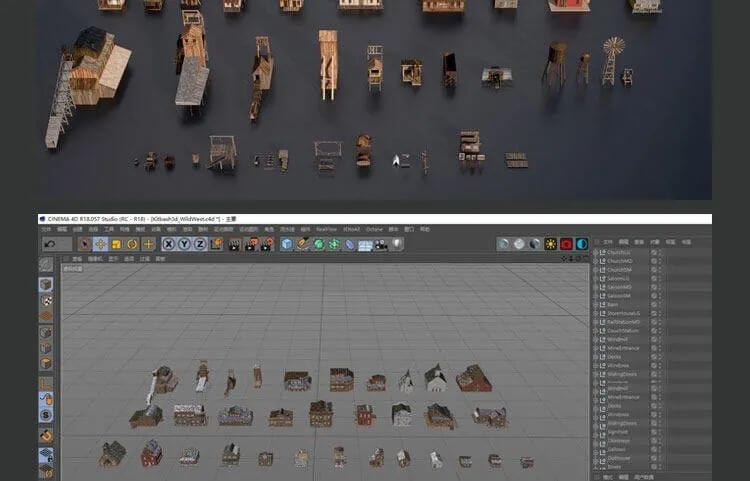Select the Scale tool
Image resolution: width=750 pixels, height=481 pixels.
click(117, 243)
